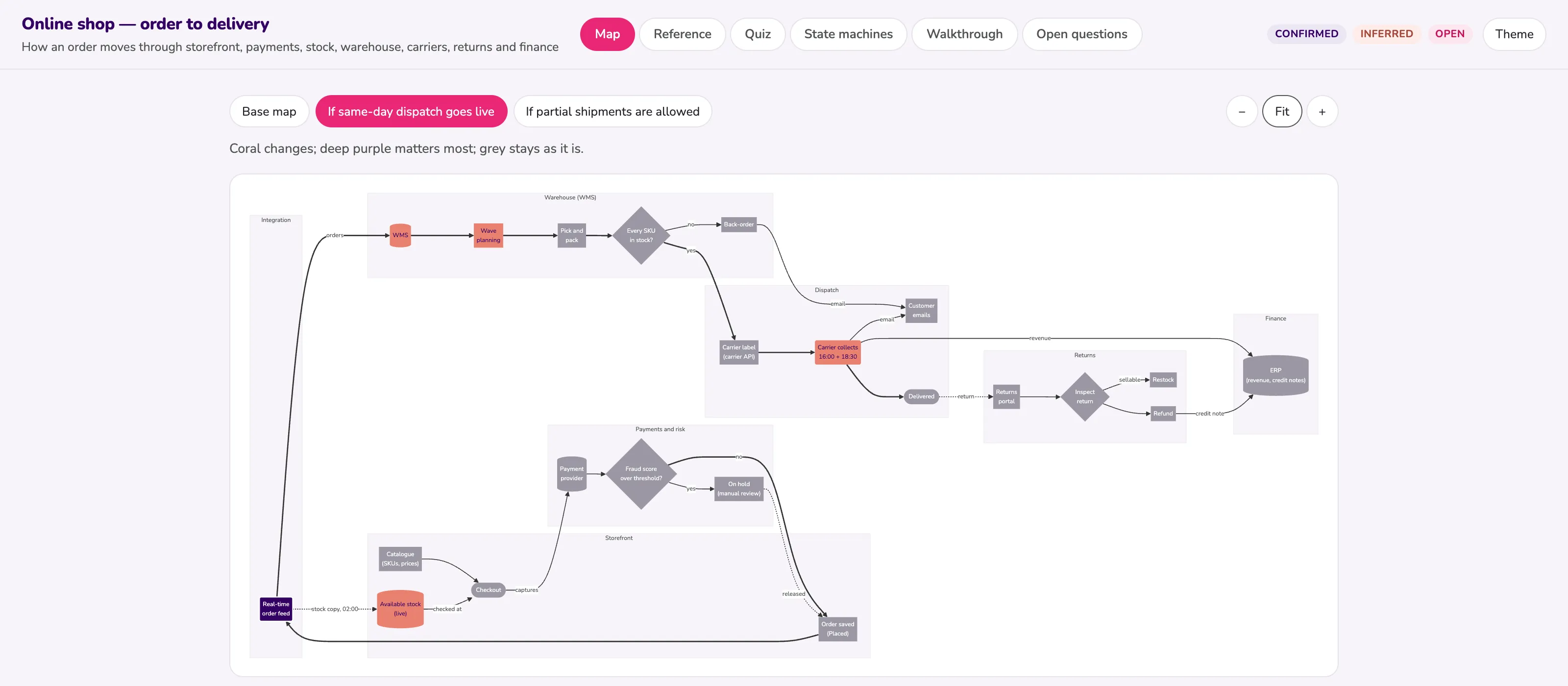Click the Pick and pack node
Image resolution: width=1568 pixels, height=686 pixels.
coord(571,236)
